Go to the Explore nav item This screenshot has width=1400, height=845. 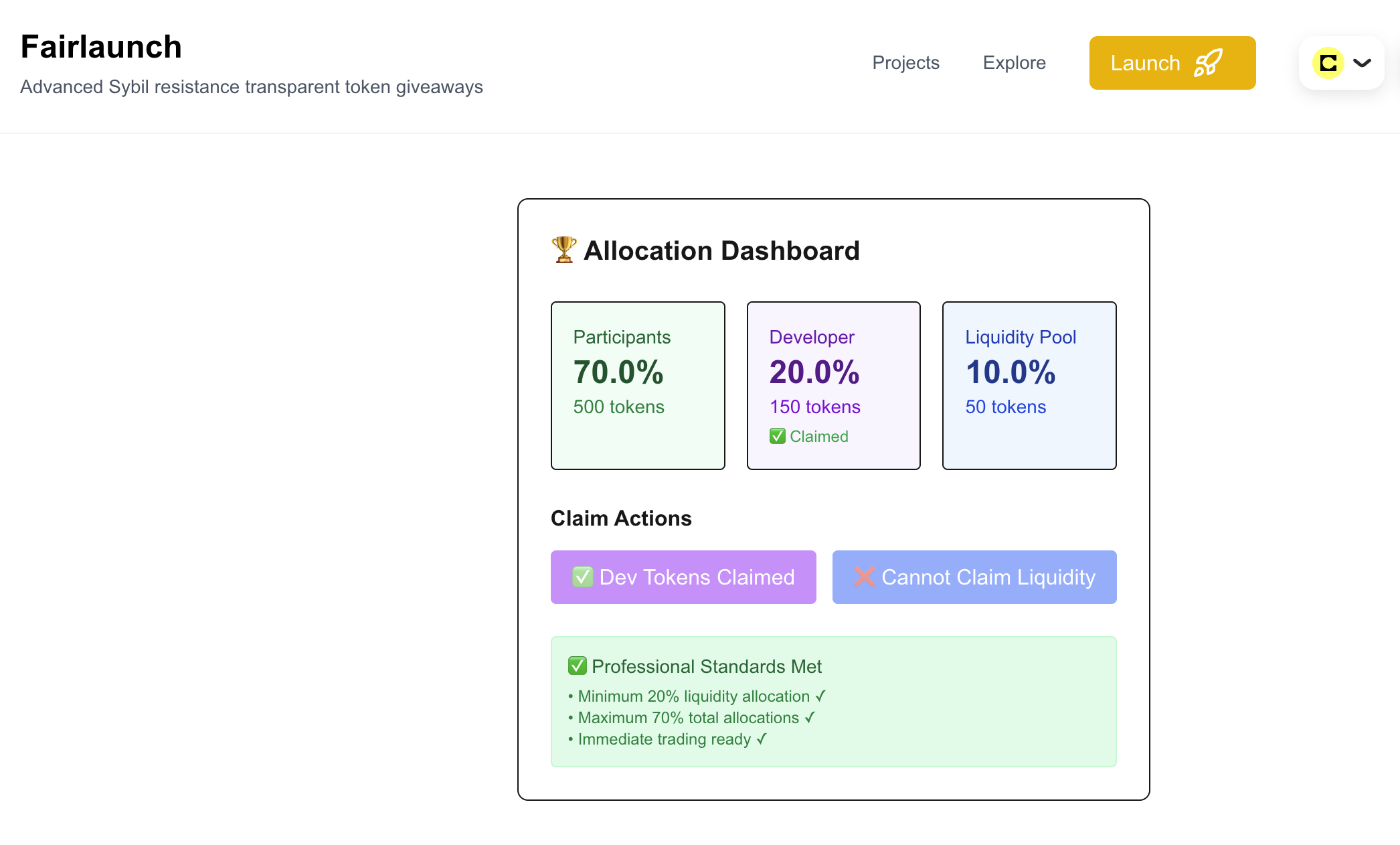click(1014, 63)
